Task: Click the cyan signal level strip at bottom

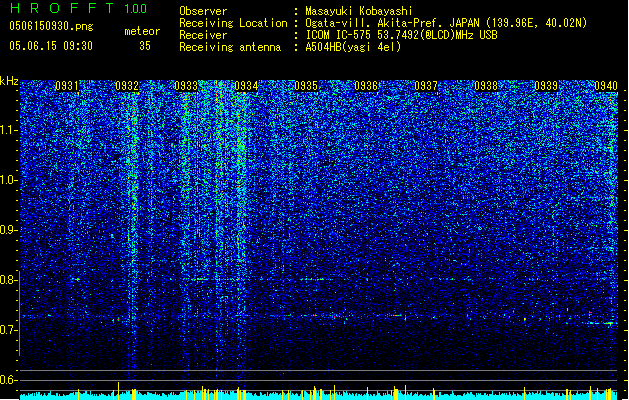Action: pyautogui.click(x=319, y=395)
